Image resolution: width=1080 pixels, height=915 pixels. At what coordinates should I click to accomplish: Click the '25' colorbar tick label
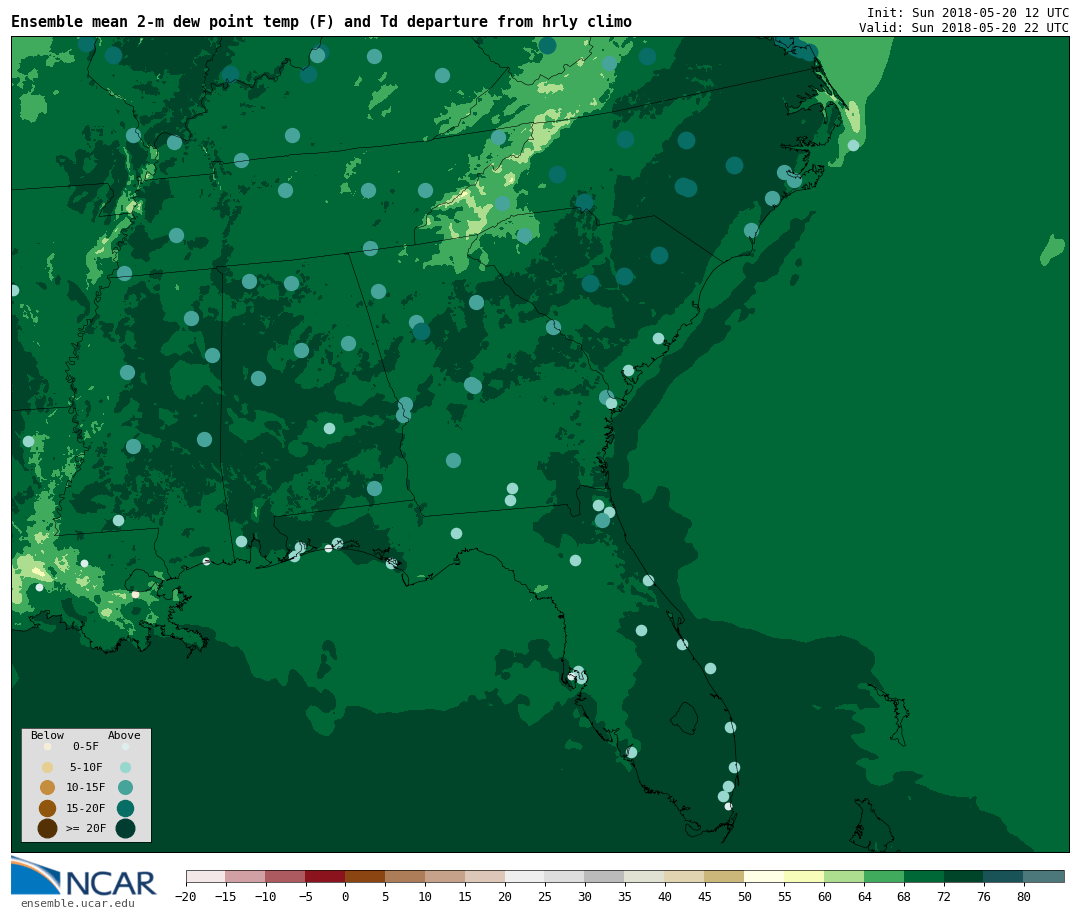tap(545, 896)
